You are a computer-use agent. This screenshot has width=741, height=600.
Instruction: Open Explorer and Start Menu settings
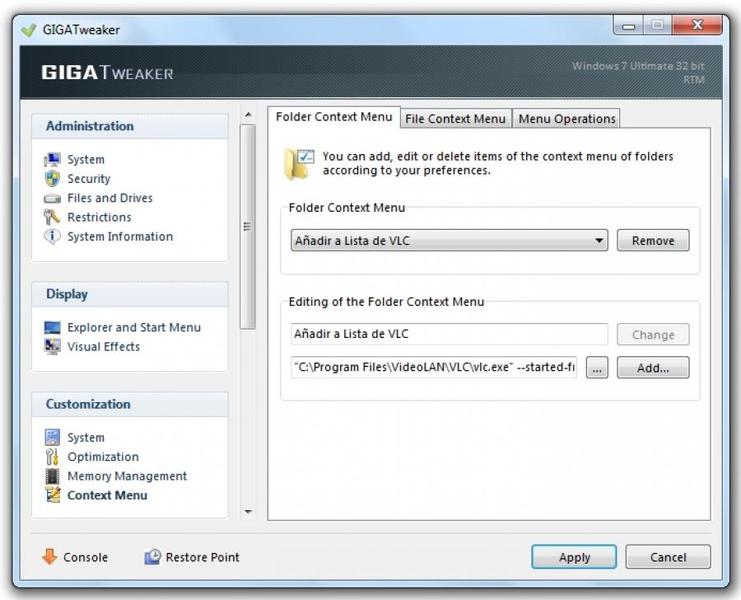tap(134, 327)
